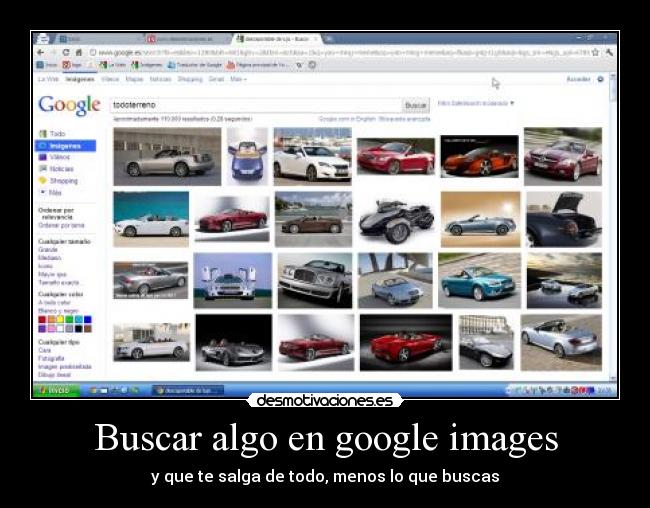Select Imágenes in left sidebar
The width and height of the screenshot is (650, 508).
point(65,146)
